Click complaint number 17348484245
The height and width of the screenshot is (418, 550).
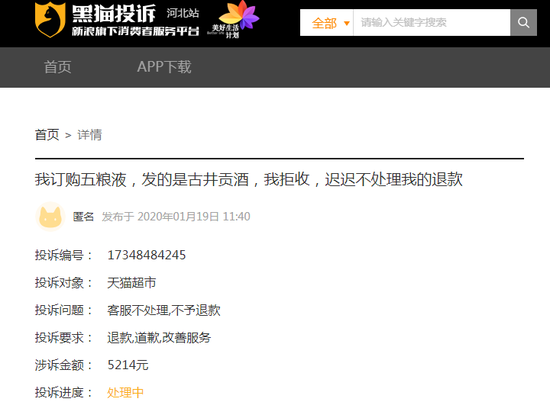point(146,255)
